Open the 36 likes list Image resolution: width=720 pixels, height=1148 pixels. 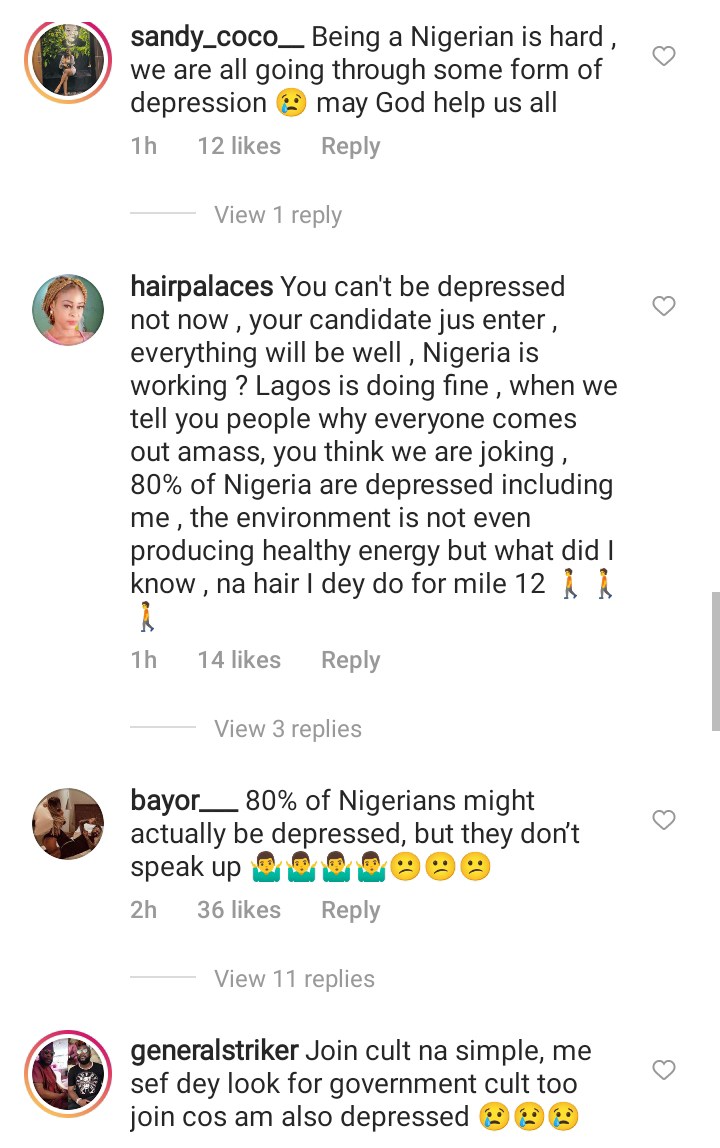[x=239, y=910]
